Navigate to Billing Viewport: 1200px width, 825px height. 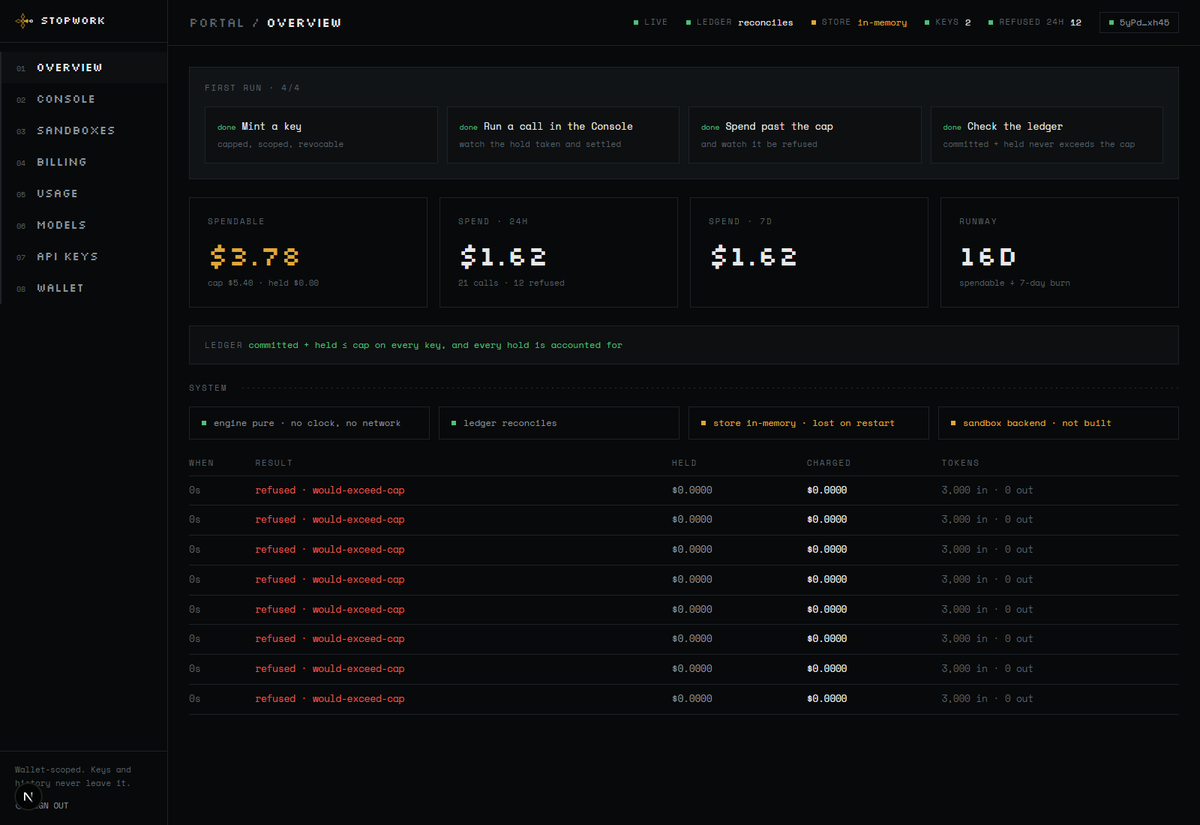[84, 162]
